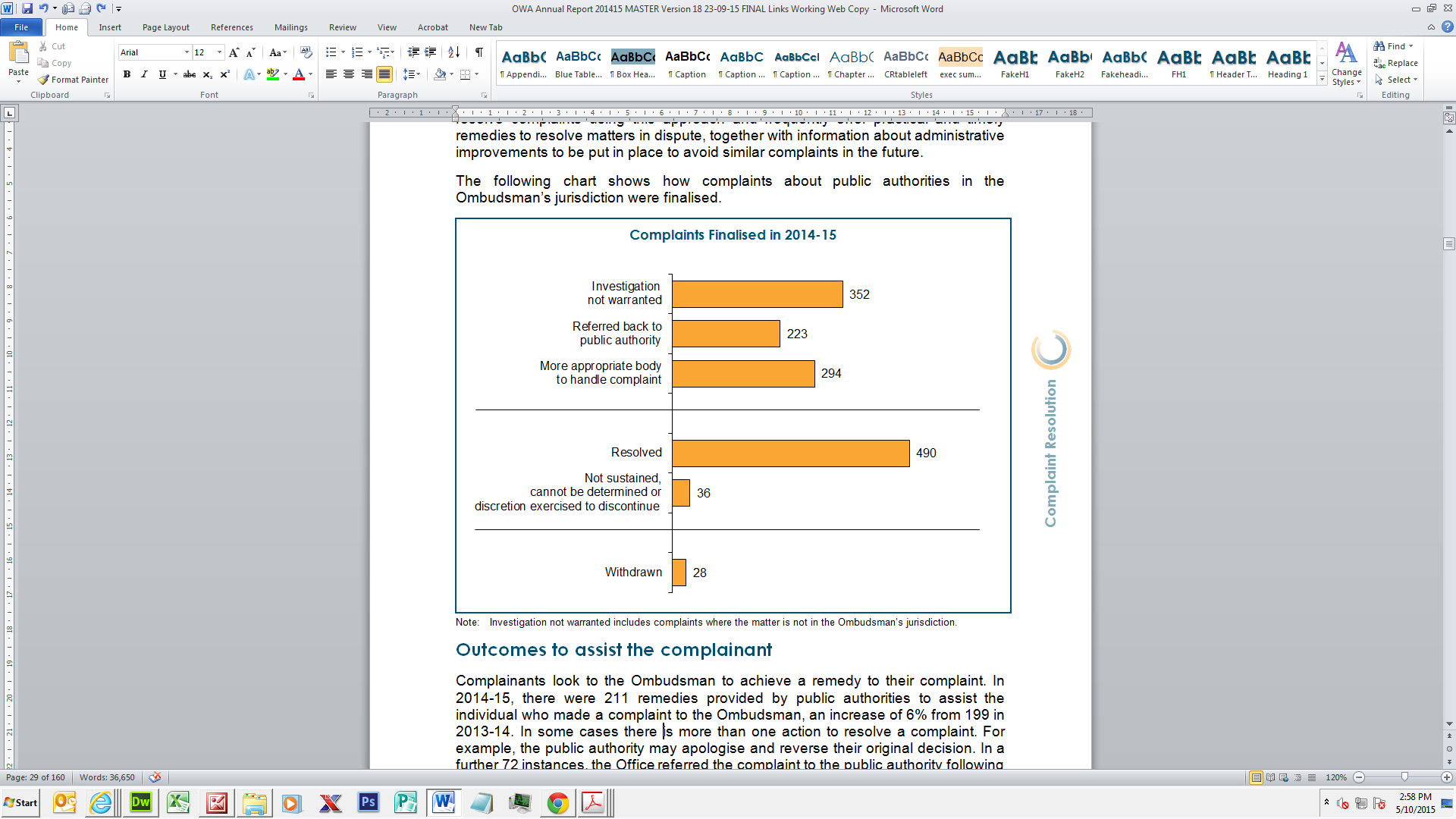Clear formatting from the selection
Screen dimensions: 1456x819
coord(306,52)
